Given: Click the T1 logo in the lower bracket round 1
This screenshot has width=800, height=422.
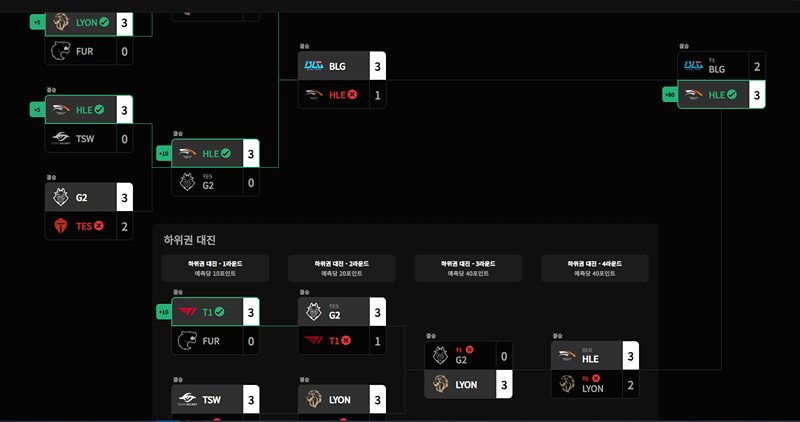Looking at the screenshot, I should click(x=187, y=311).
